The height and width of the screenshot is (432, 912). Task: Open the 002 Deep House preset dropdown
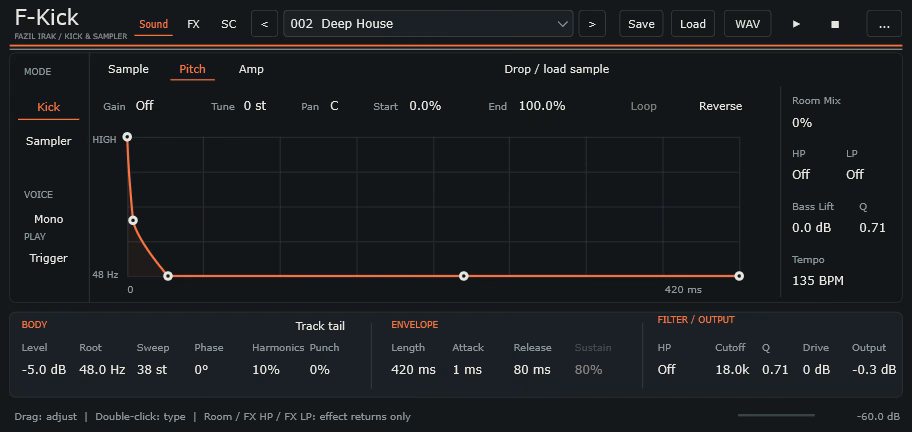[x=428, y=24]
